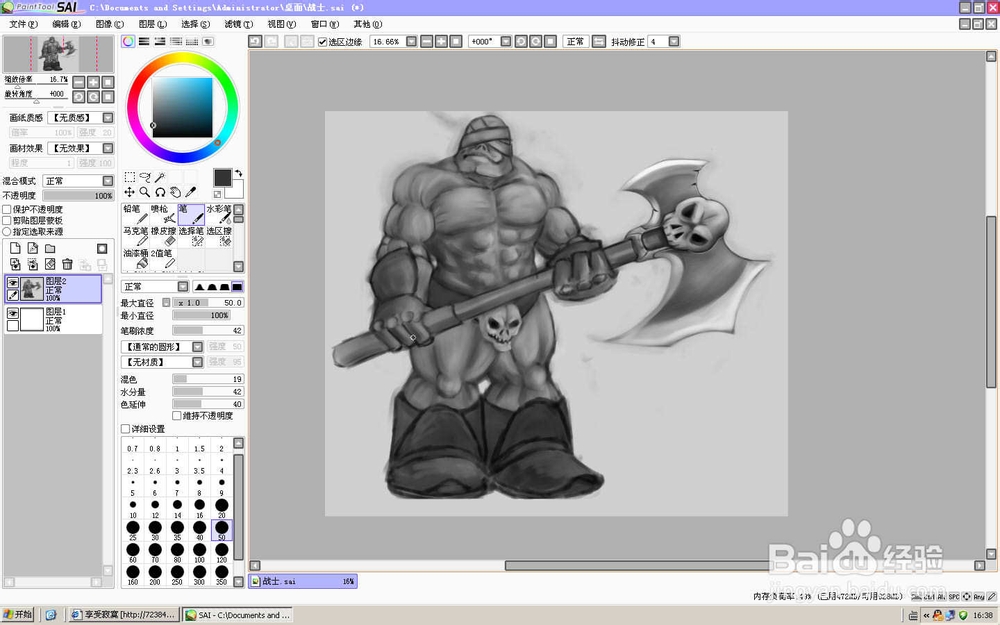Image resolution: width=1000 pixels, height=625 pixels.
Task: Choose the 水彩笔 watercolor brush
Action: [x=219, y=214]
